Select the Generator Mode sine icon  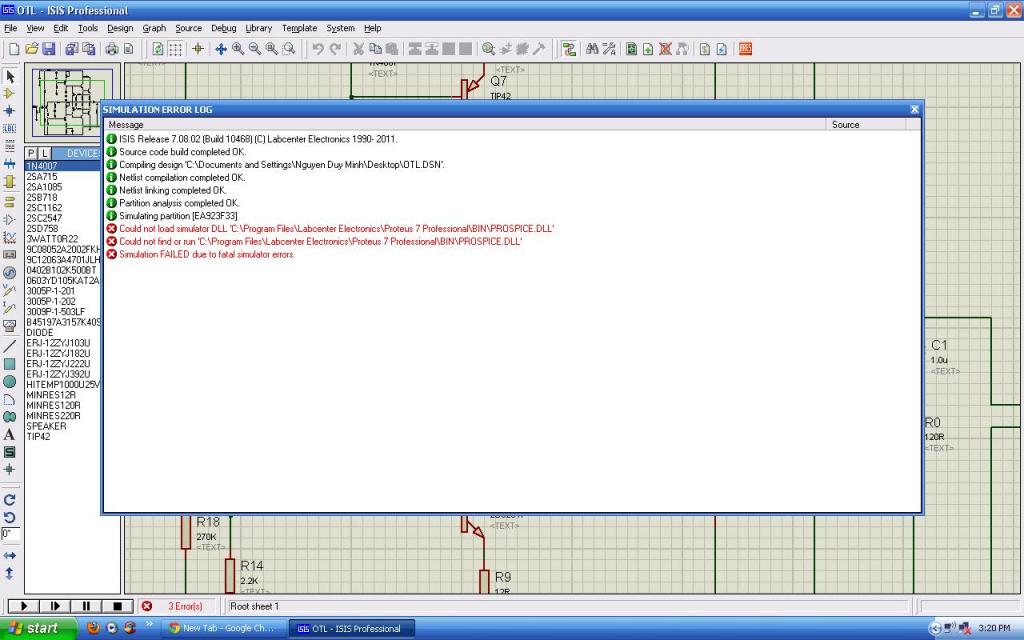10,273
